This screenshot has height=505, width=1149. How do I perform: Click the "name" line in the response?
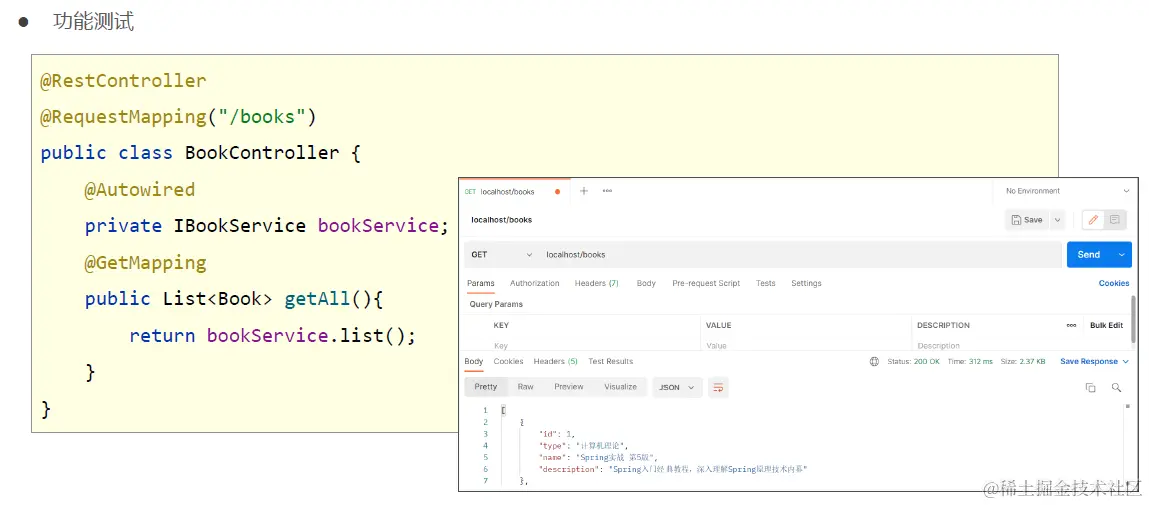click(x=599, y=457)
